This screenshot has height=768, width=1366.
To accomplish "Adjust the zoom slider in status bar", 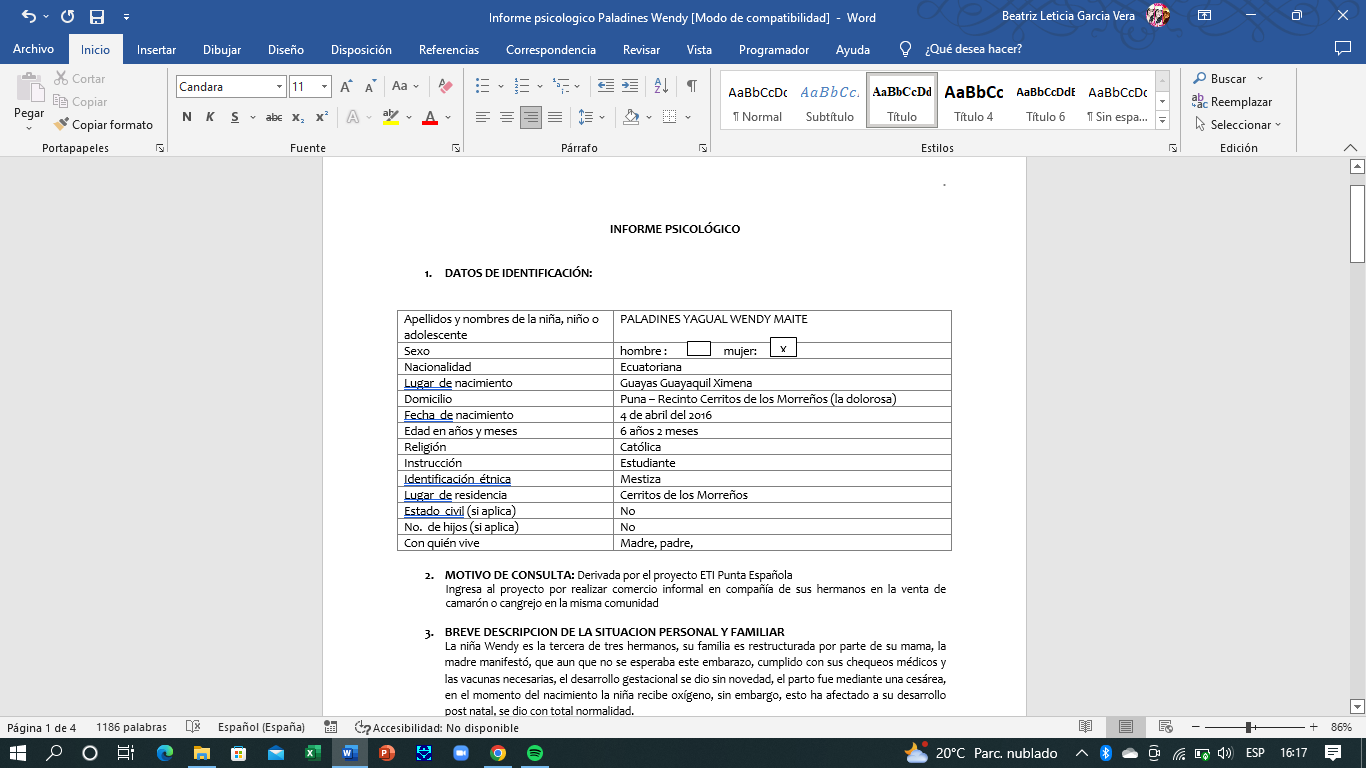I will click(x=1249, y=727).
